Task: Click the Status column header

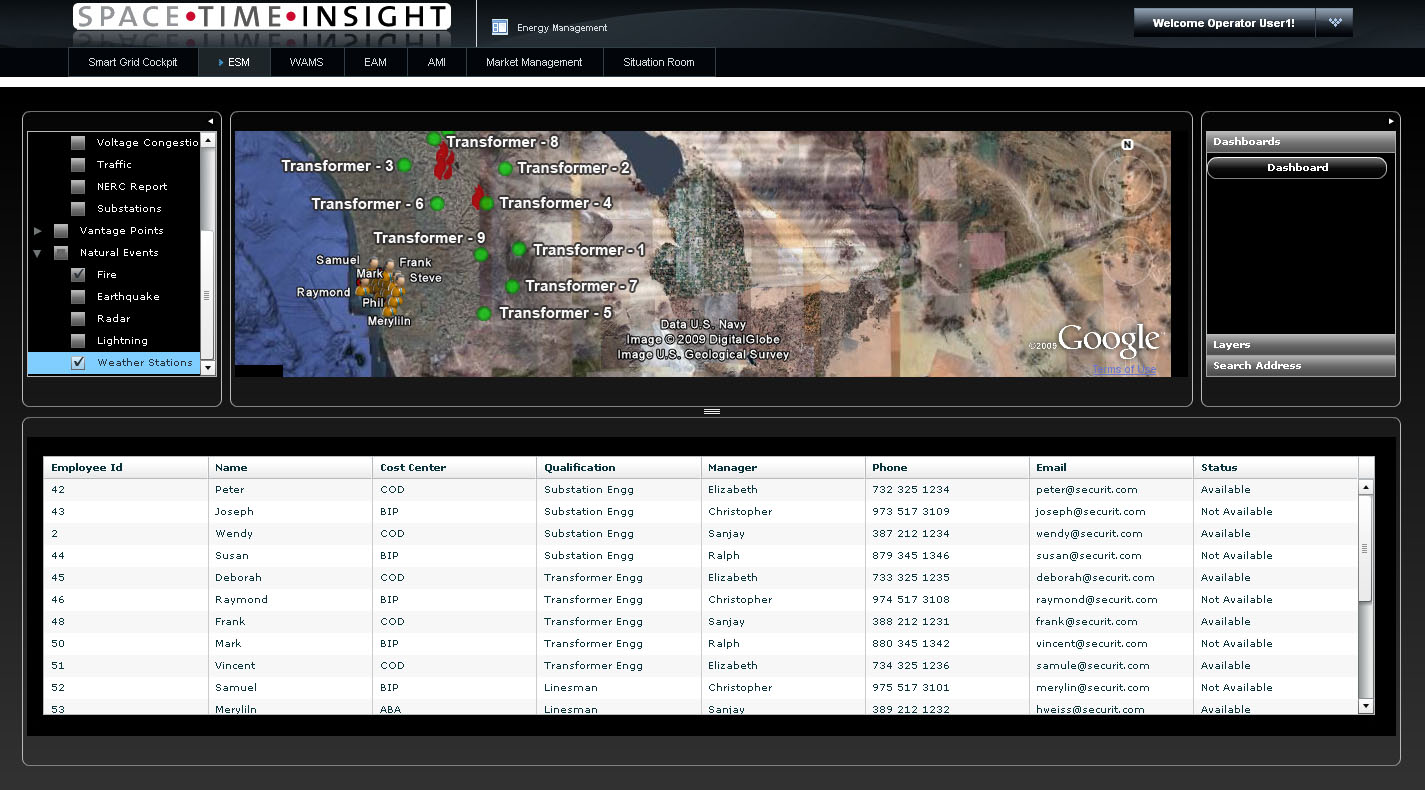Action: (1219, 467)
